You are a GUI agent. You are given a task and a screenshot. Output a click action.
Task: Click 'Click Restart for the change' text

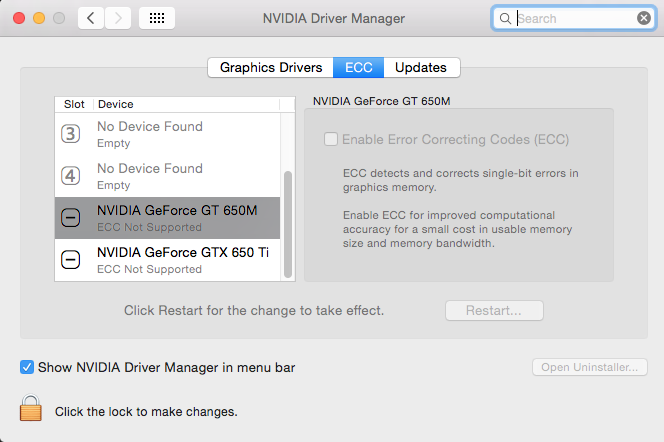pyautogui.click(x=254, y=310)
